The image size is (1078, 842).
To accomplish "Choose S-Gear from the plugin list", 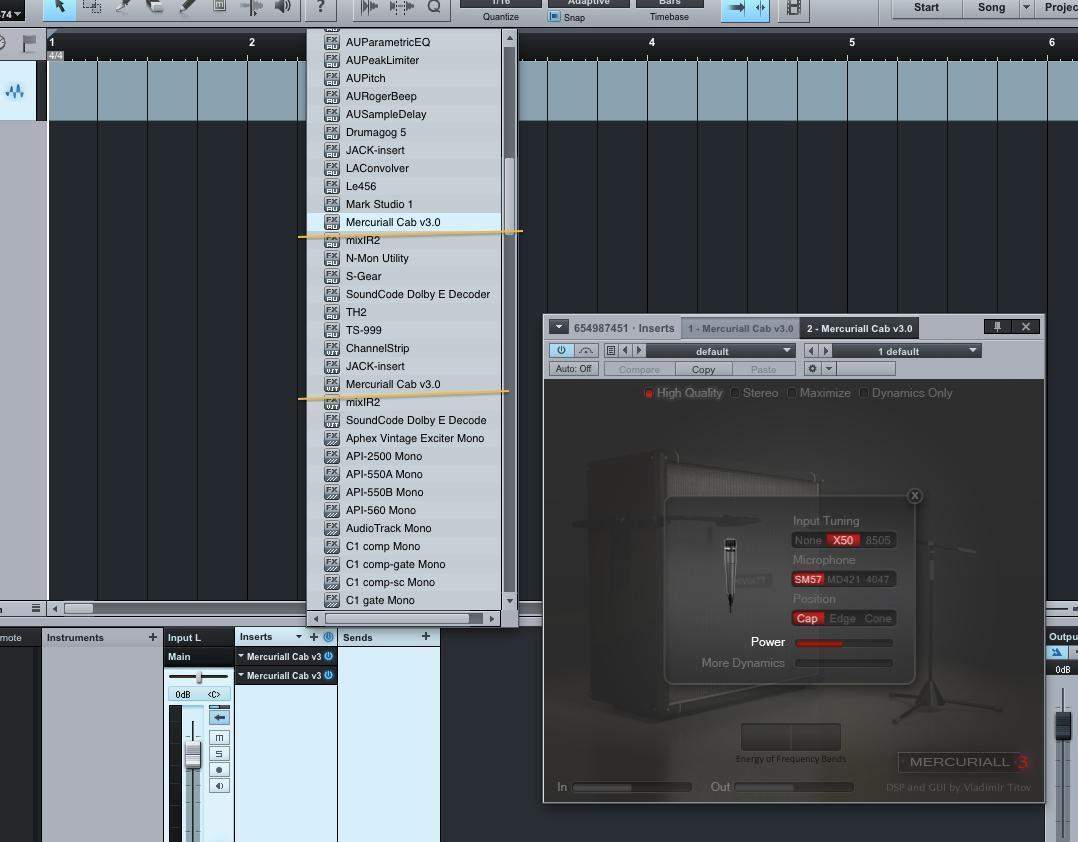I will pyautogui.click(x=364, y=276).
